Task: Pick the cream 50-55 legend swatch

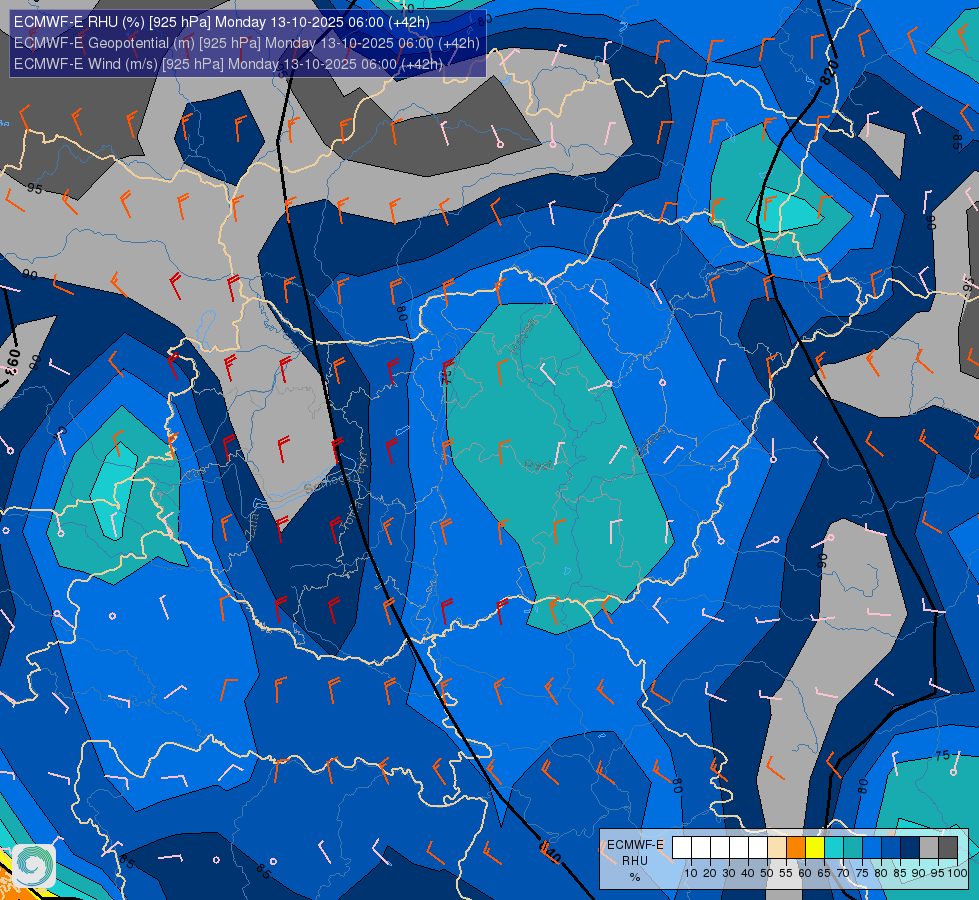Action: [777, 848]
